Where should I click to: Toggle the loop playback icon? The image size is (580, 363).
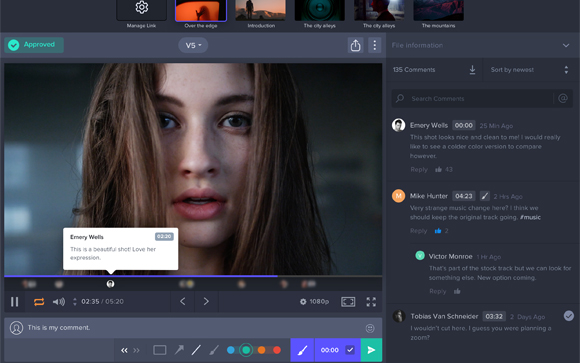click(39, 302)
